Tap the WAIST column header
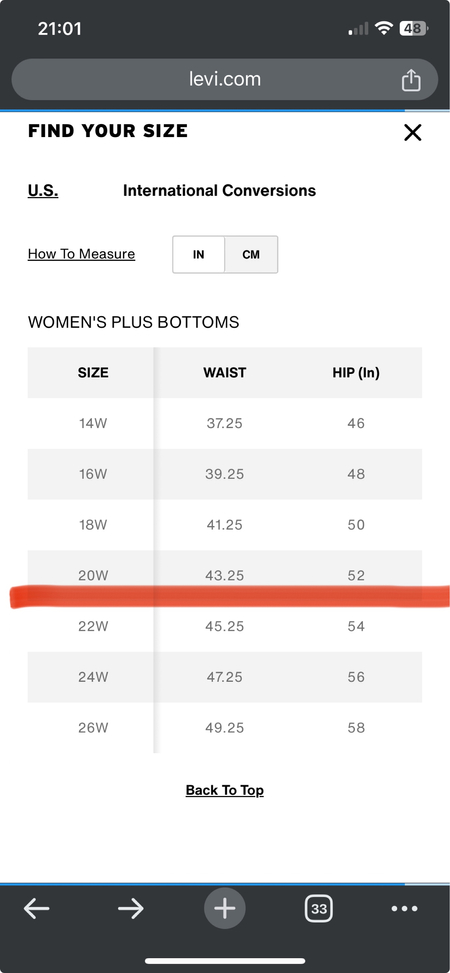 (x=225, y=373)
